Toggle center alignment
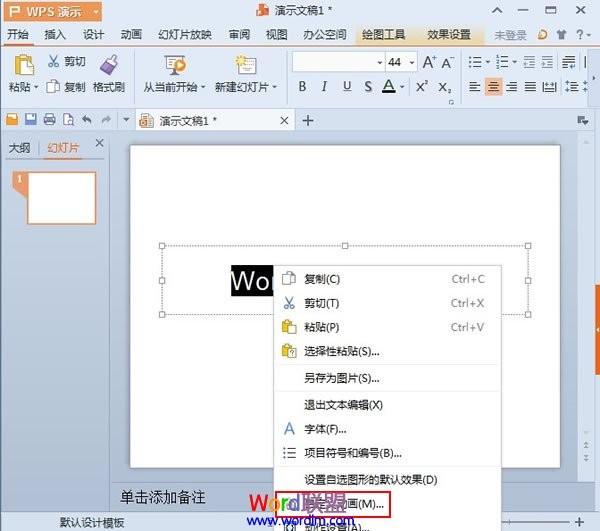The height and width of the screenshot is (531, 600). point(493,87)
